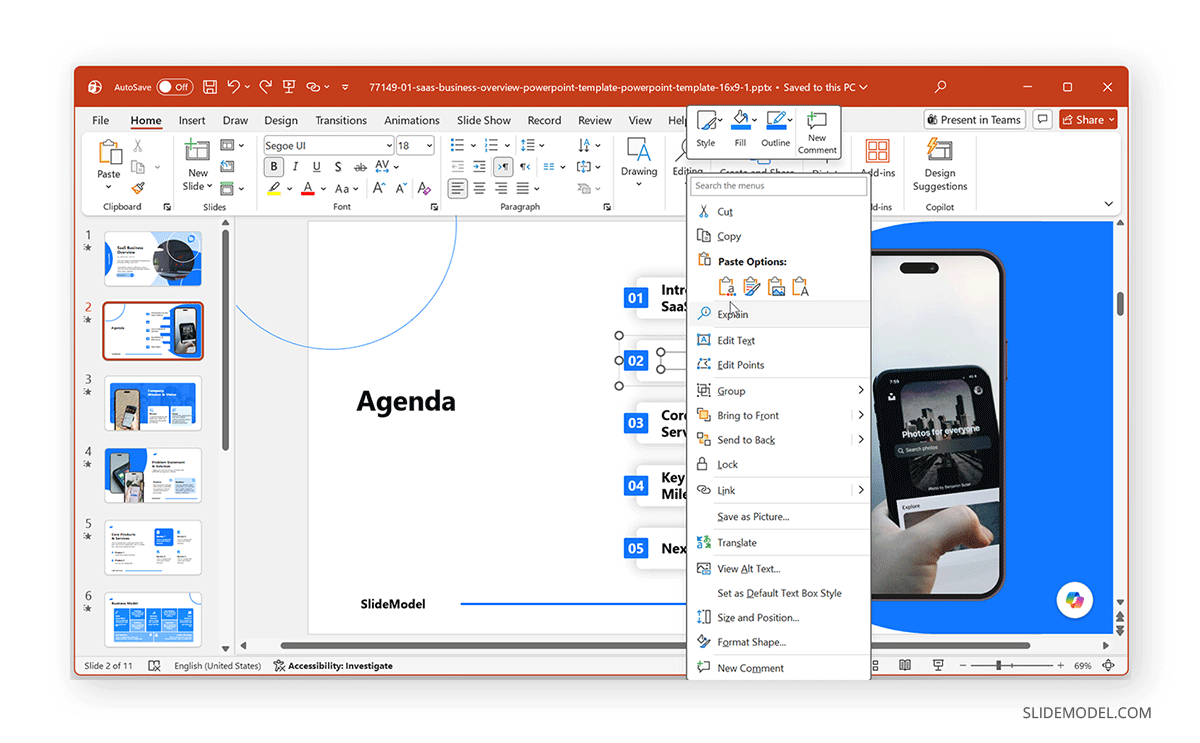Clear all formatting icon
The image size is (1200, 743).
[x=424, y=188]
